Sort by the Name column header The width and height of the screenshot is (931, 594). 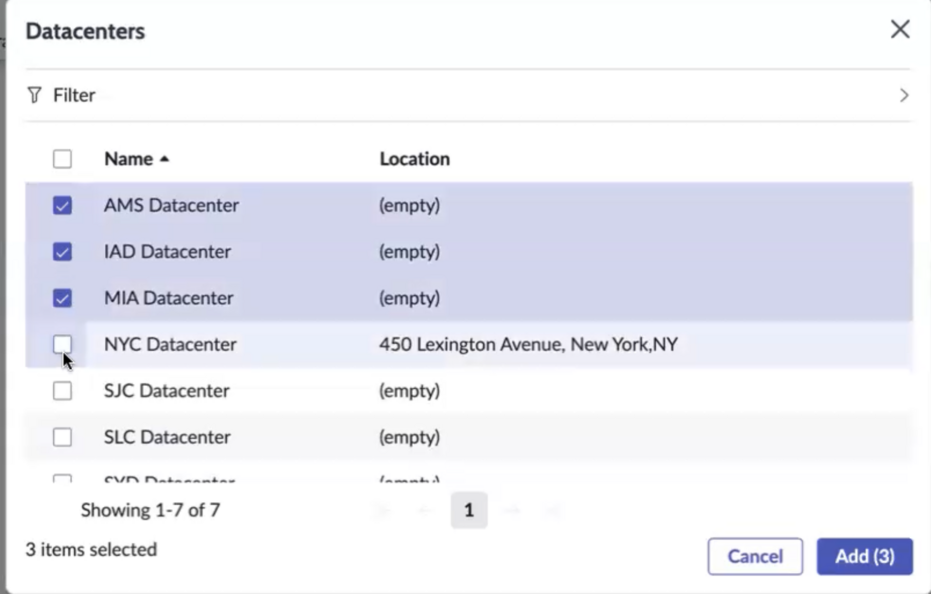tap(129, 159)
